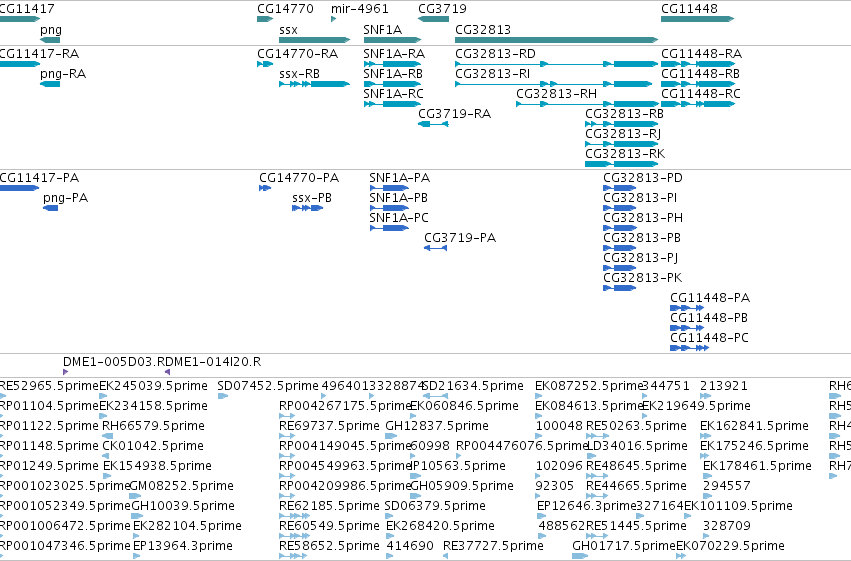Select protein CG11448-PC

pyautogui.click(x=689, y=348)
